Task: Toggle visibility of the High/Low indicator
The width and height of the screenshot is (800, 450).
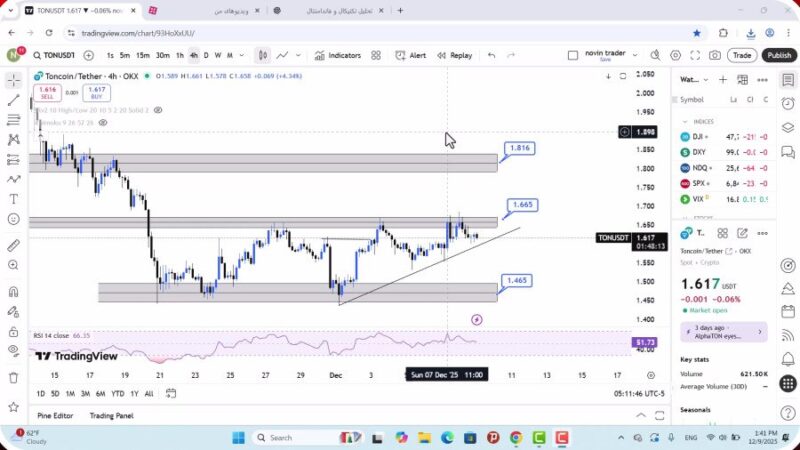Action: point(160,110)
